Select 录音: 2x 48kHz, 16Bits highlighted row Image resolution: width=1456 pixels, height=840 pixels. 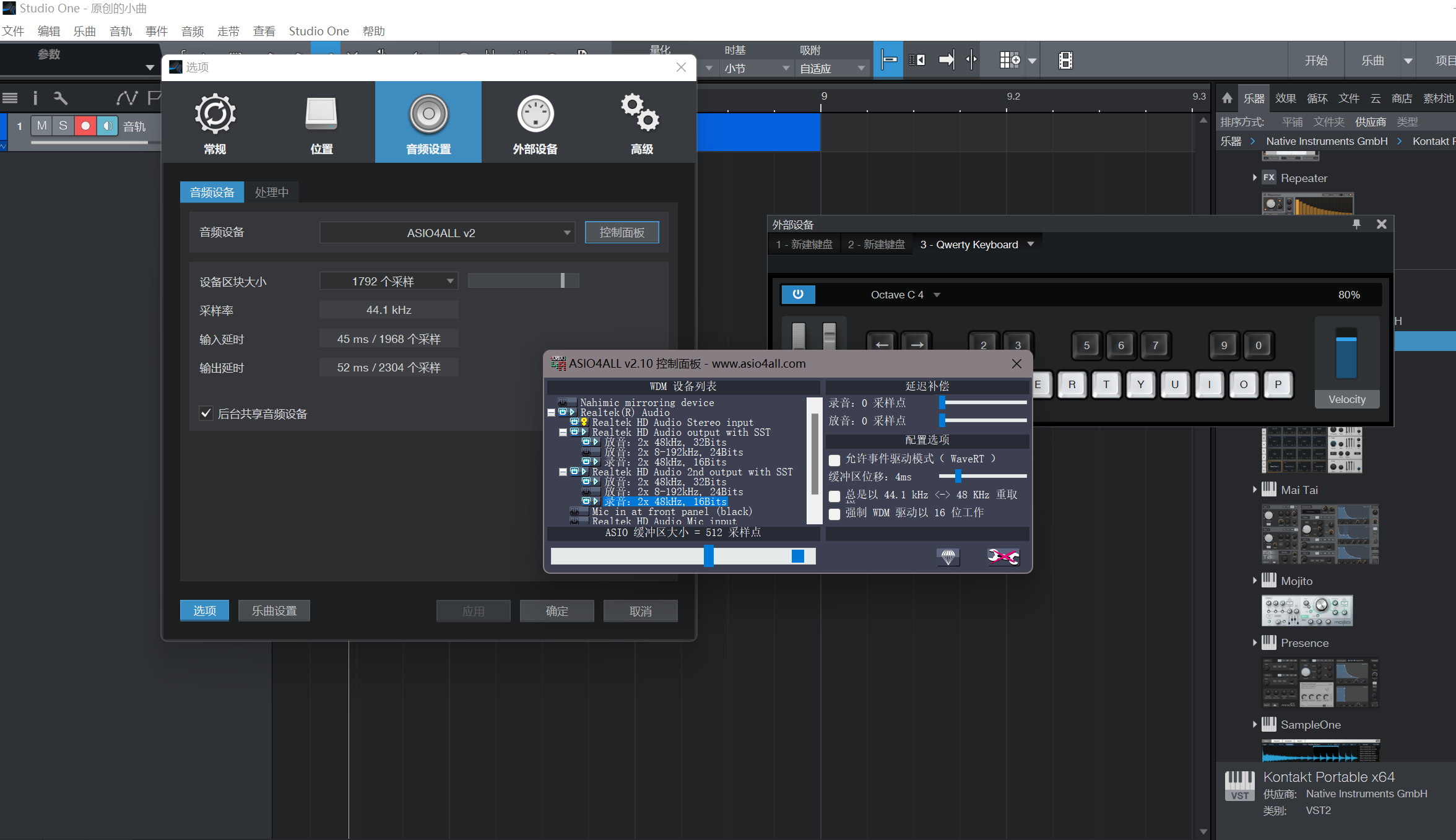pyautogui.click(x=665, y=501)
